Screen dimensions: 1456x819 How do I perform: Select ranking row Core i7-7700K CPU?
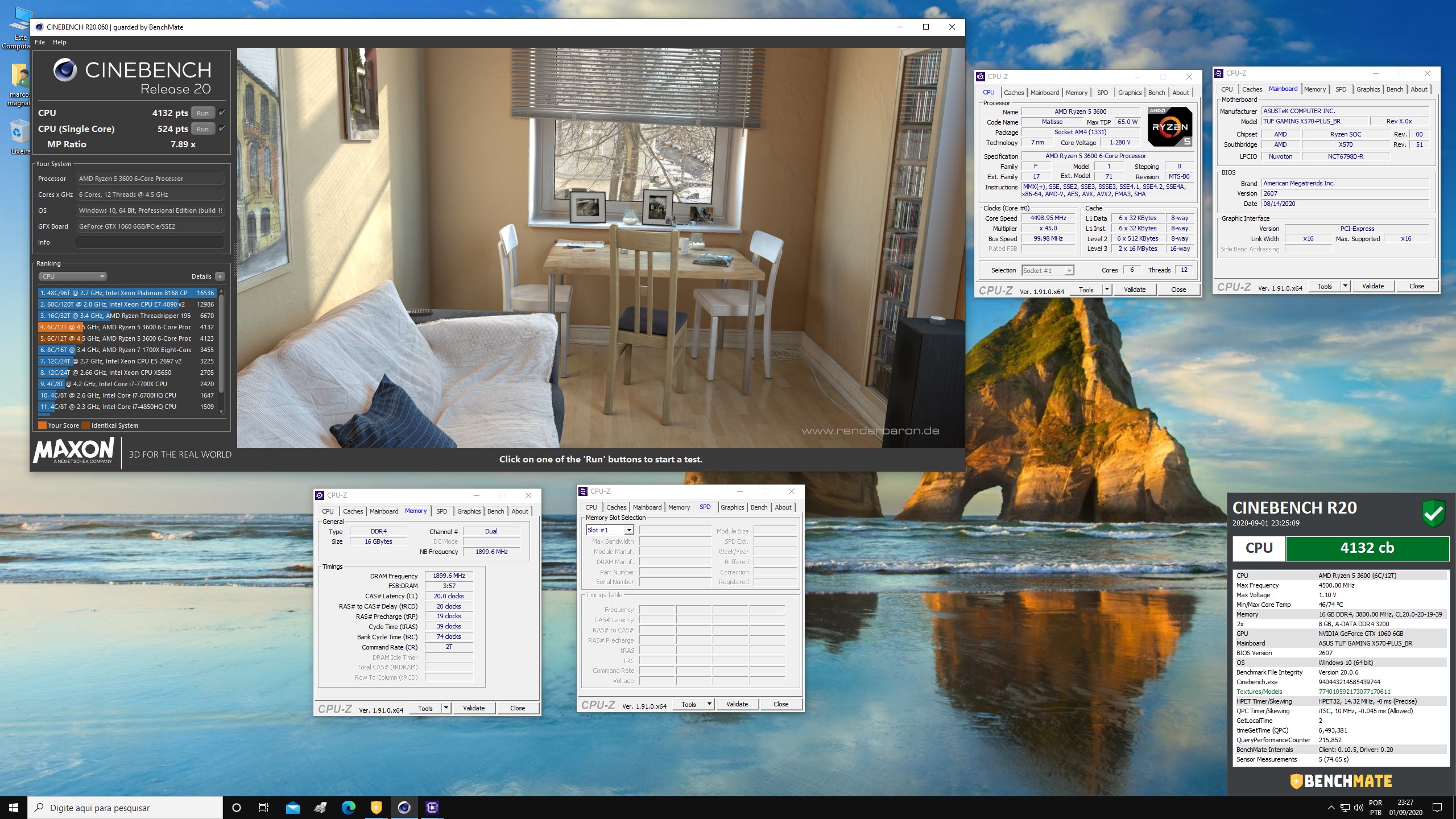[127, 384]
